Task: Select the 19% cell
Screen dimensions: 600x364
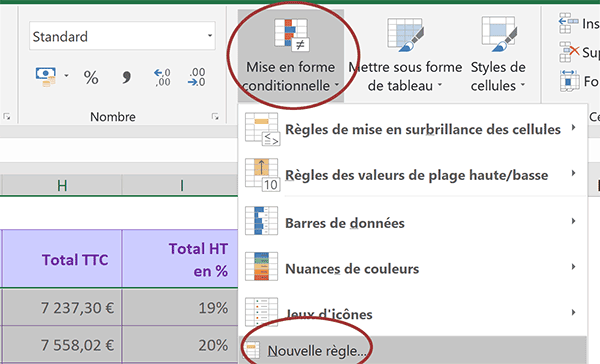Action: click(x=180, y=307)
